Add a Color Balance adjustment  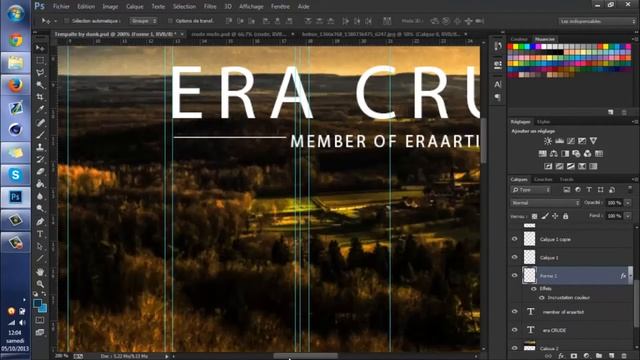[553, 154]
